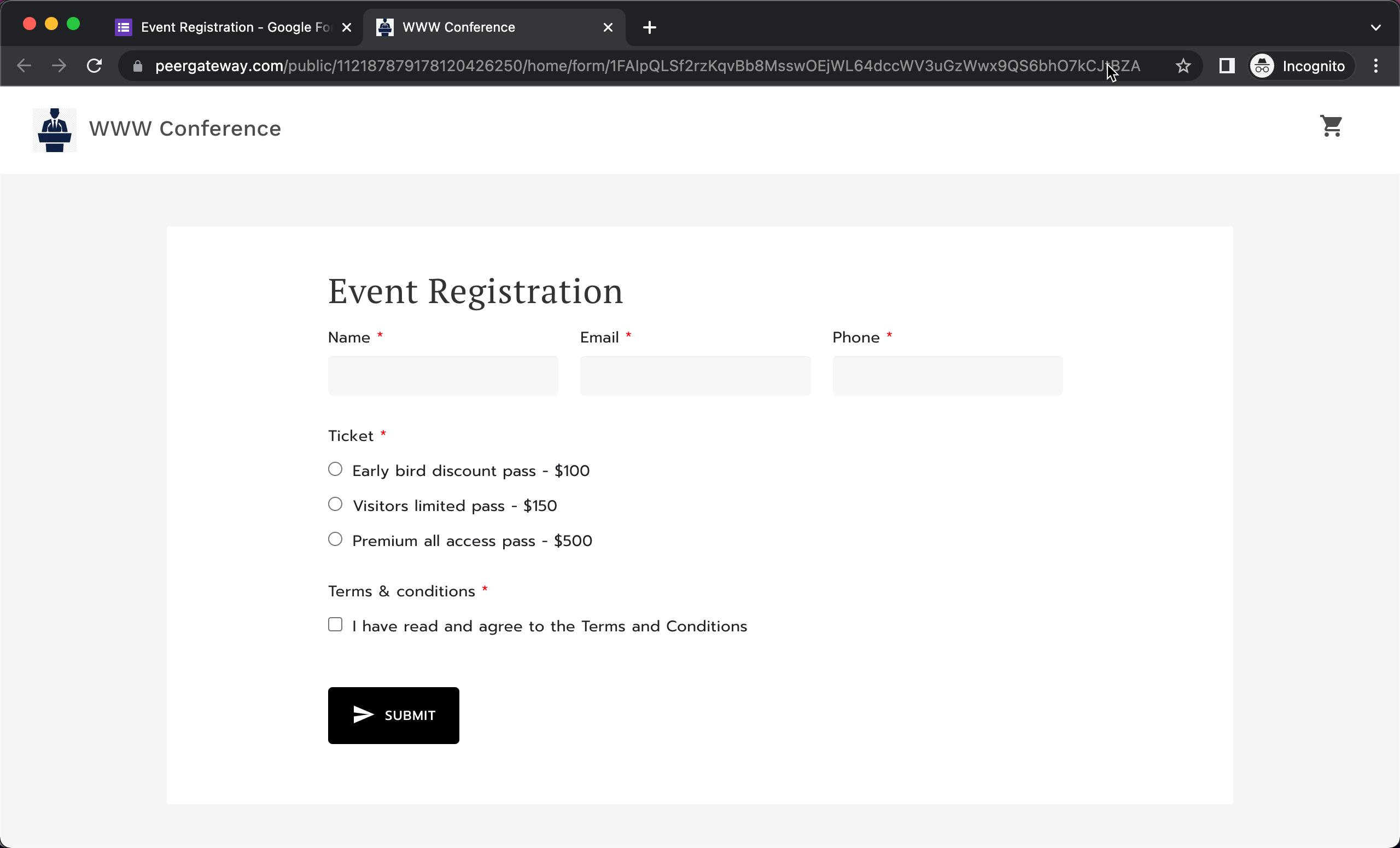Check the Terms and Conditions agreement box
This screenshot has height=848, width=1400.
point(335,624)
